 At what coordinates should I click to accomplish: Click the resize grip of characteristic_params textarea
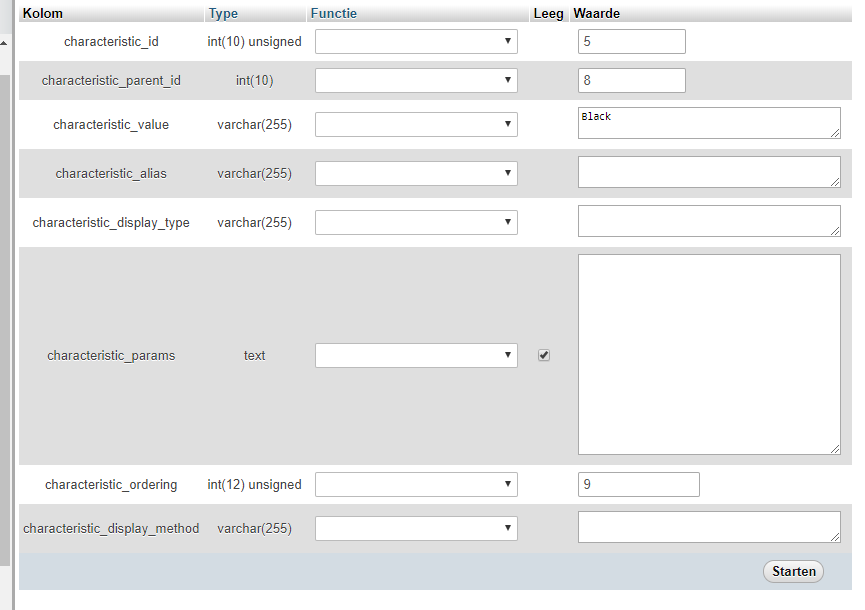coord(835,450)
